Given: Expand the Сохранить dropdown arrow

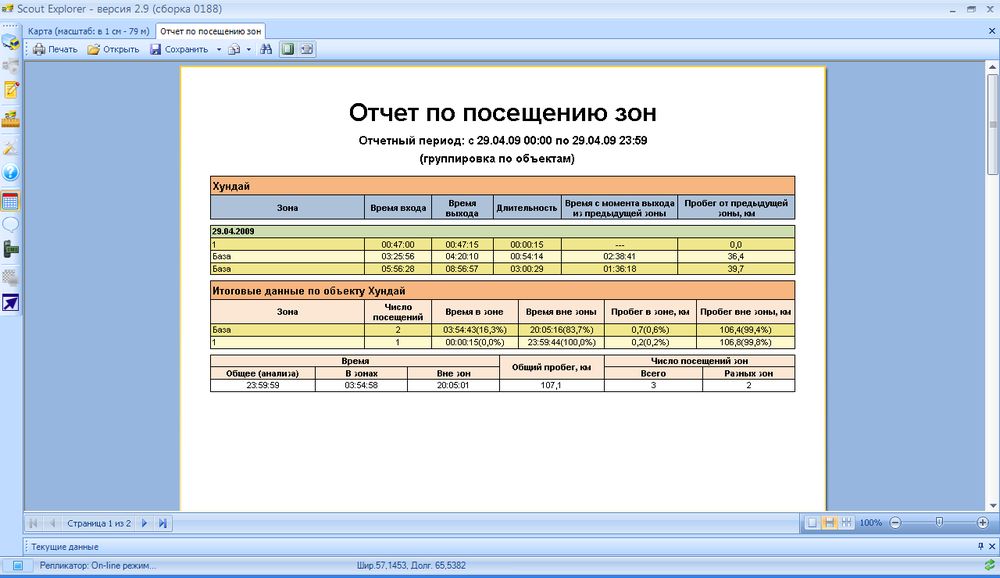Looking at the screenshot, I should pos(219,49).
